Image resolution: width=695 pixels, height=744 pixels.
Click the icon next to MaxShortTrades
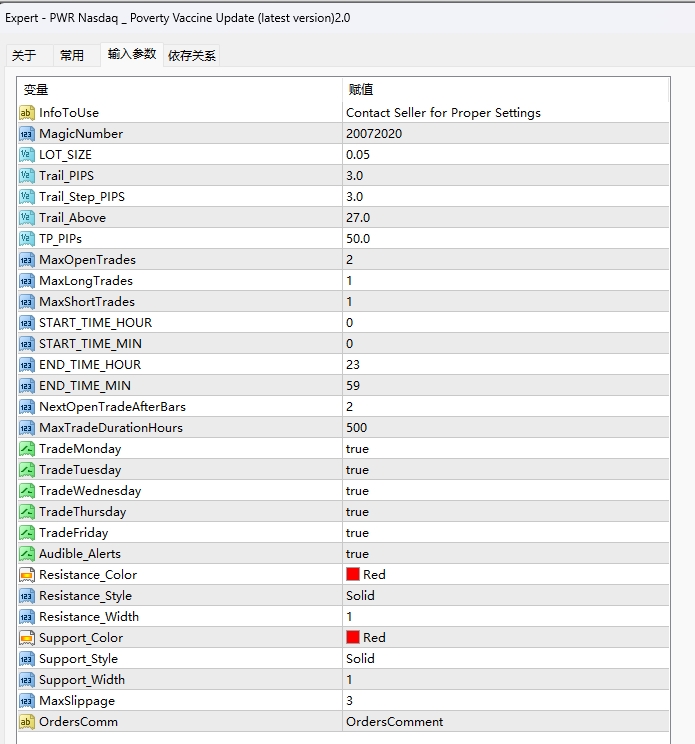(x=27, y=302)
